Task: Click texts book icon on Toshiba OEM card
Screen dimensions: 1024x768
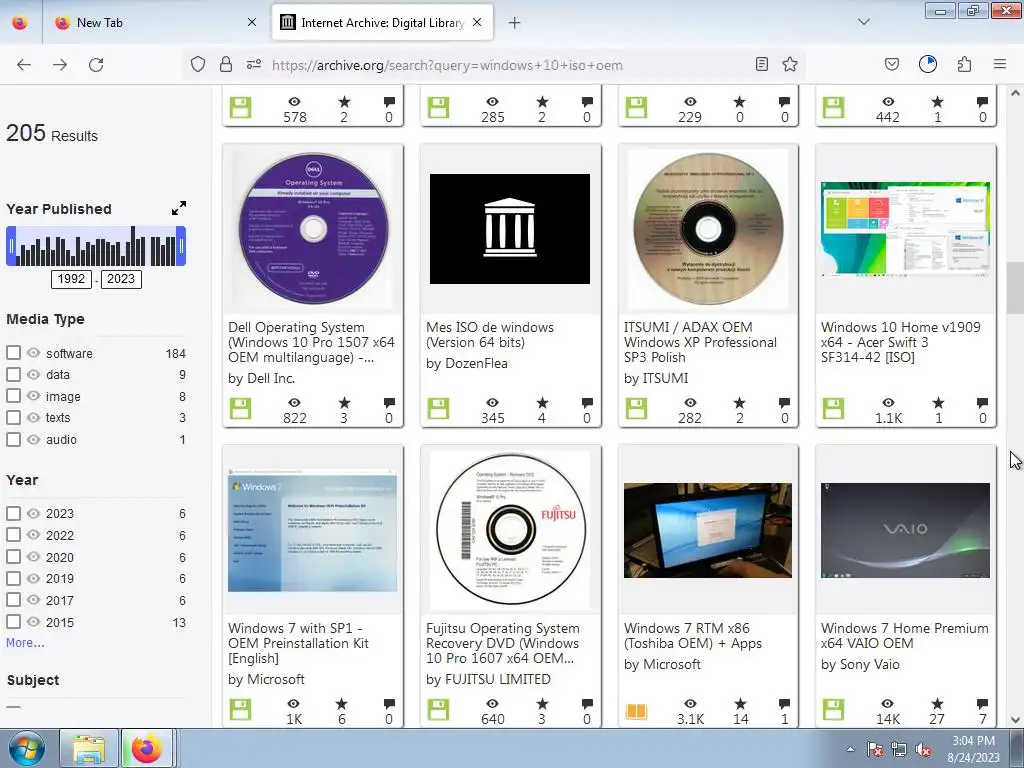Action: pyautogui.click(x=636, y=711)
